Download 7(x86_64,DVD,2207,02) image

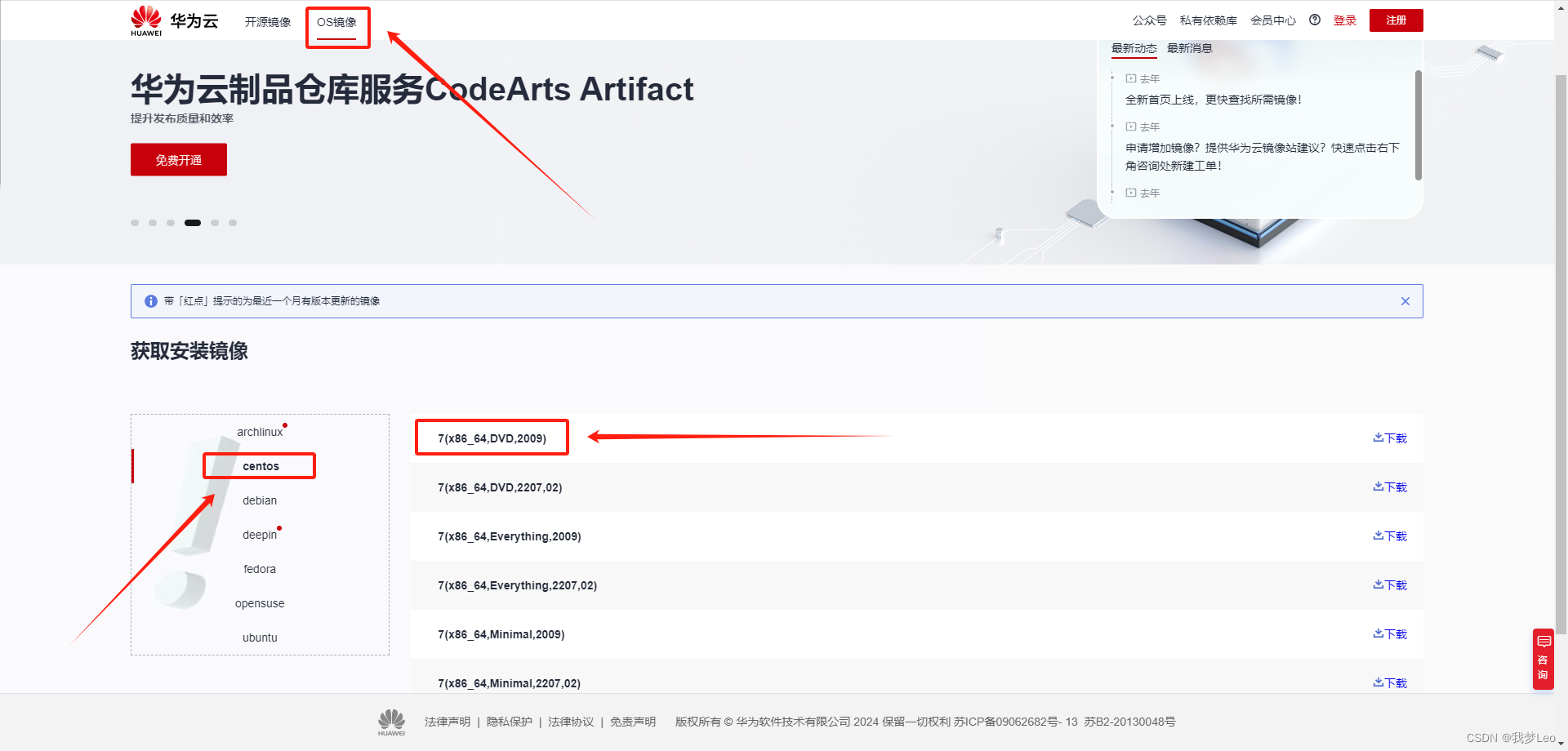coord(1390,487)
